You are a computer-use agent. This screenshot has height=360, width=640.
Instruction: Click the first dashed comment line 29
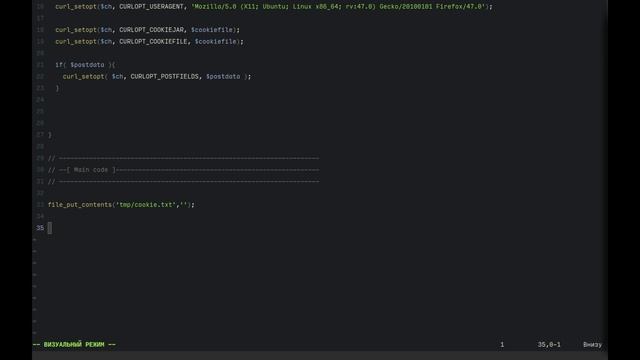click(x=184, y=158)
